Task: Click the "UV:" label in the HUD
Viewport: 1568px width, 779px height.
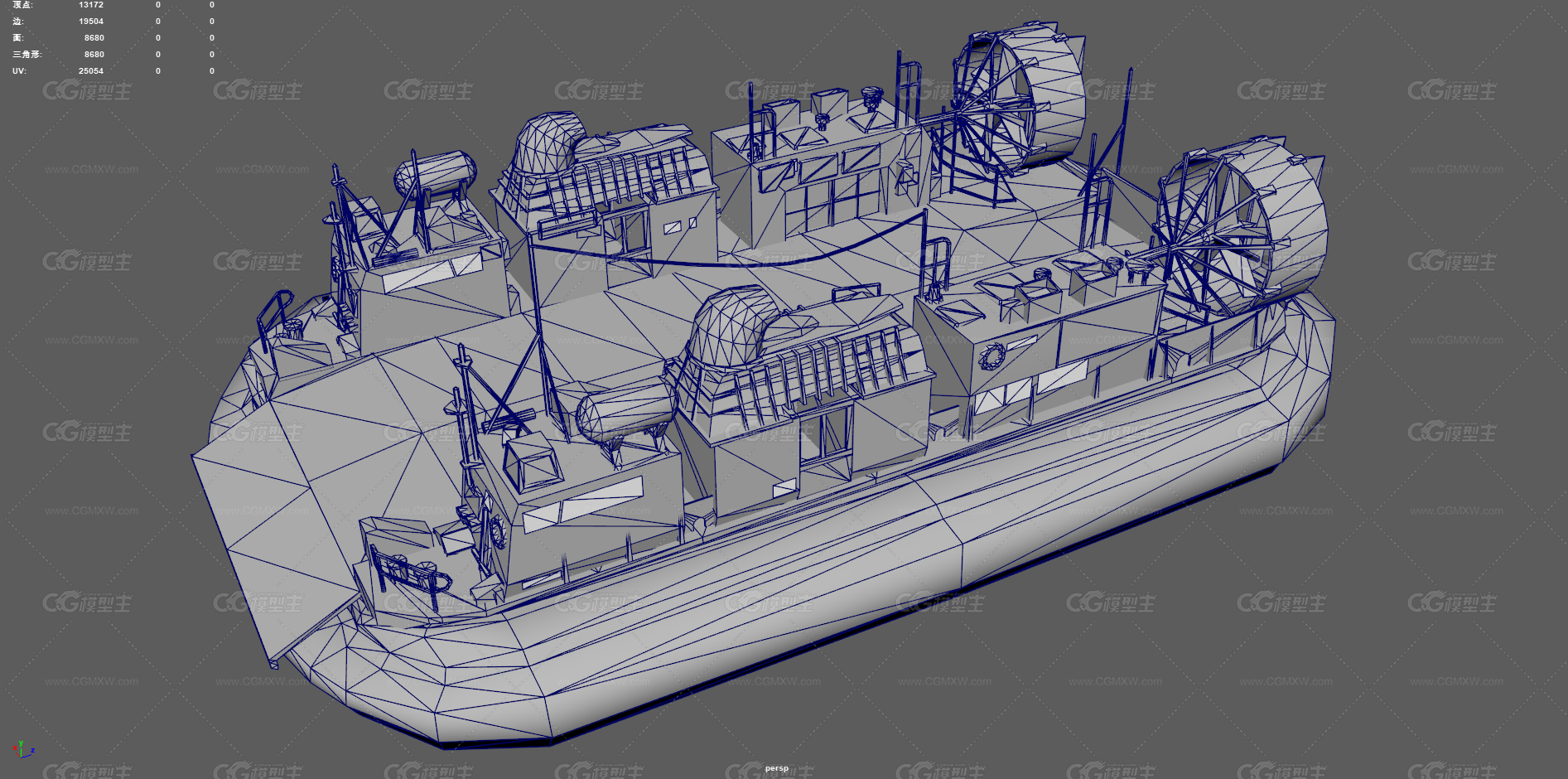Action: click(x=19, y=71)
